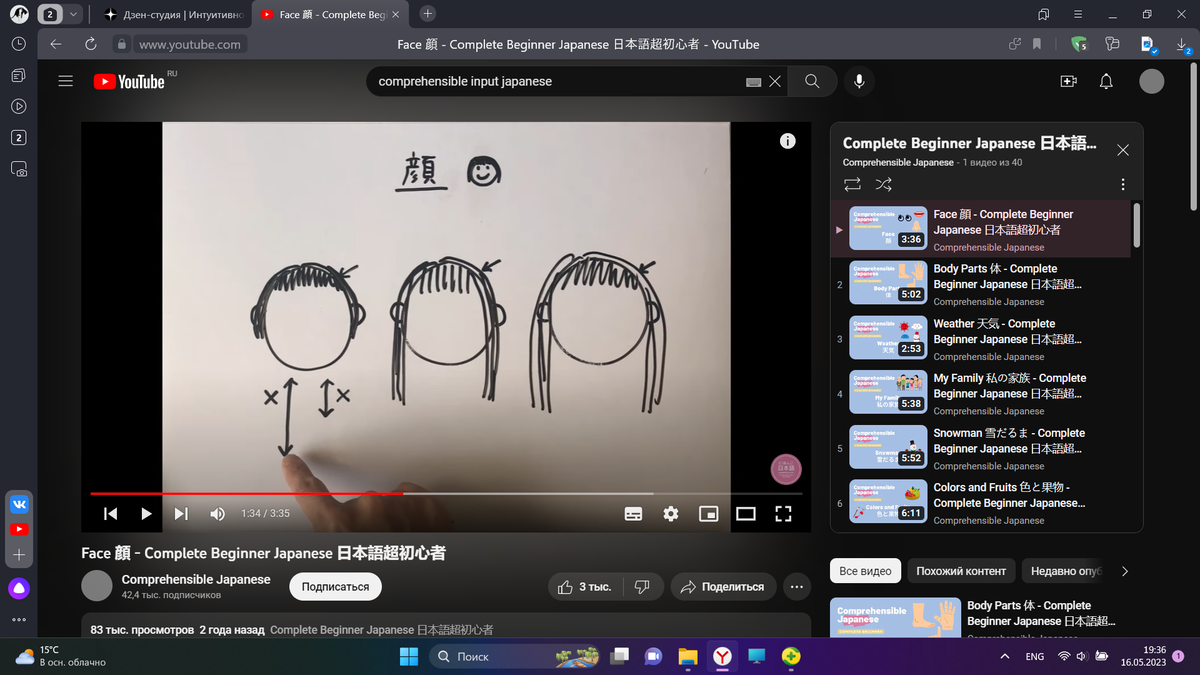Open the green shield ad blocker extension

(x=1079, y=44)
